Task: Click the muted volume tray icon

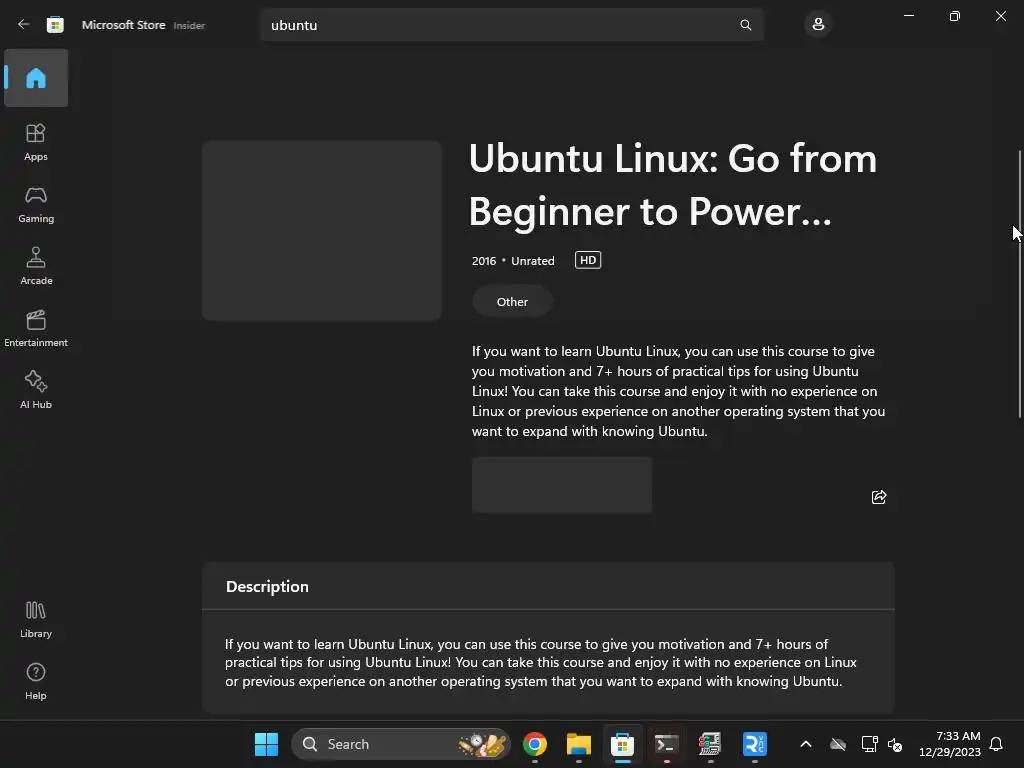Action: tap(895, 744)
